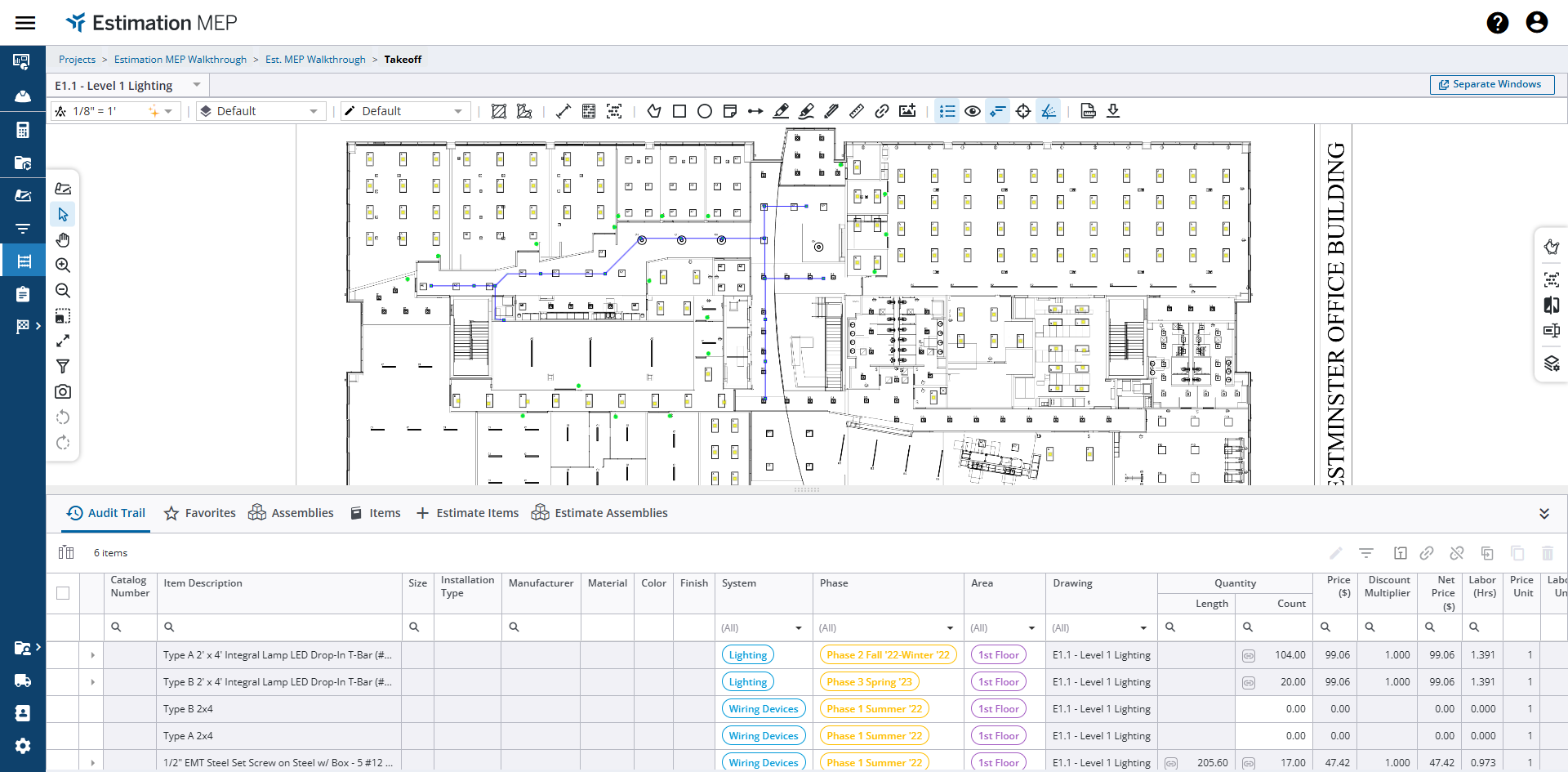Open the Projects breadcrumb link
This screenshot has width=1568, height=772.
click(77, 59)
